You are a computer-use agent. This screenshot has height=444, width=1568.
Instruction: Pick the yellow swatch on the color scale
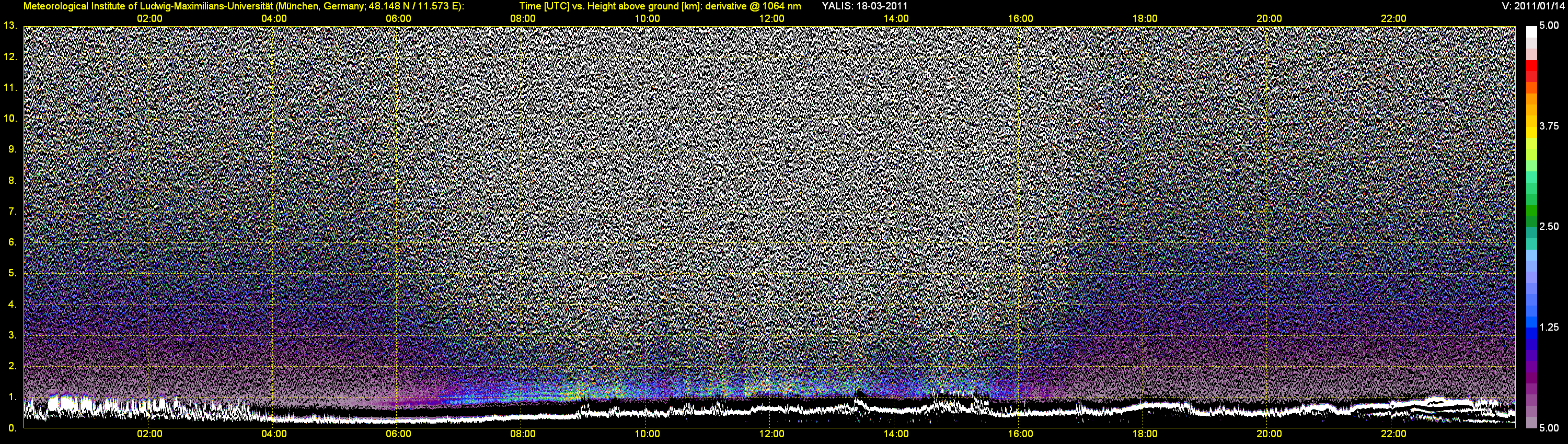[1531, 133]
